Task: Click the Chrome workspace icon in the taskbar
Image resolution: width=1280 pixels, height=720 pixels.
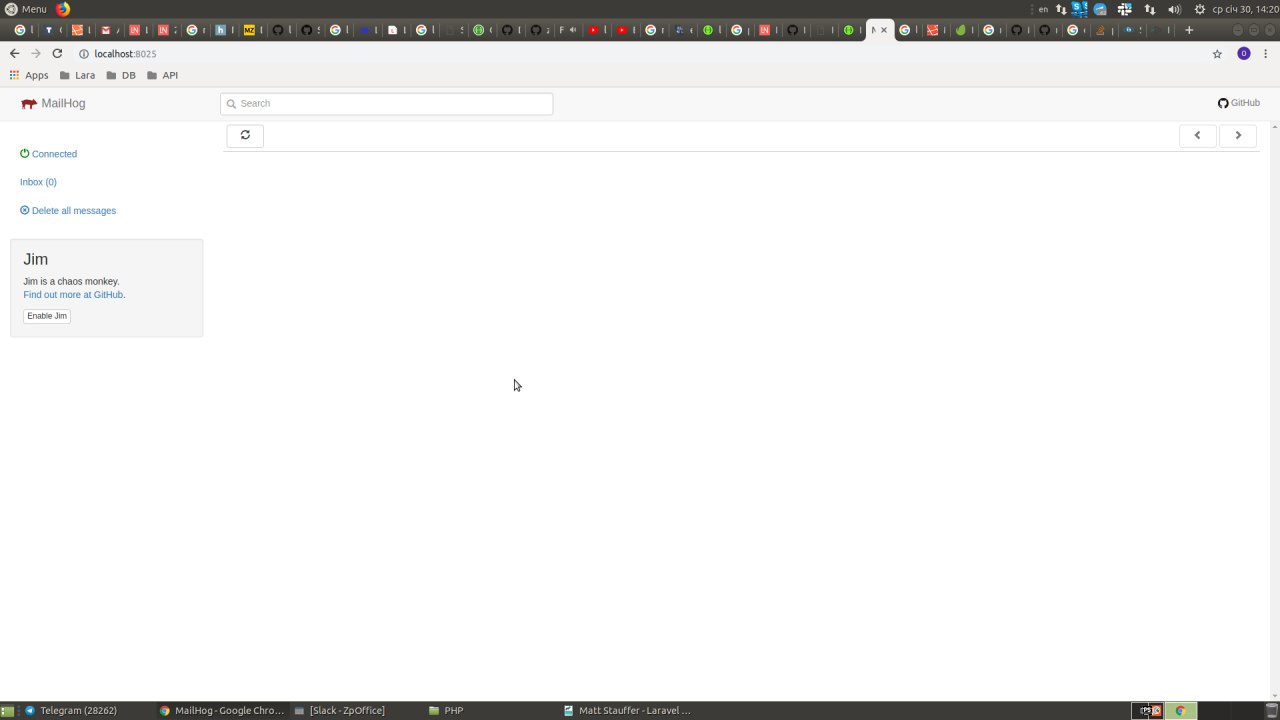Action: (x=1180, y=711)
